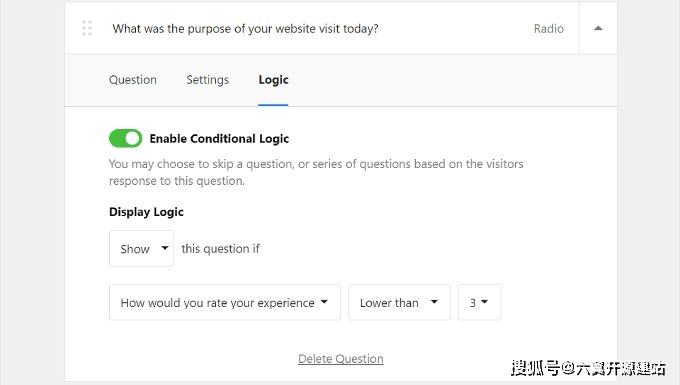Switch to the Settings tab
The image size is (680, 385).
208,80
